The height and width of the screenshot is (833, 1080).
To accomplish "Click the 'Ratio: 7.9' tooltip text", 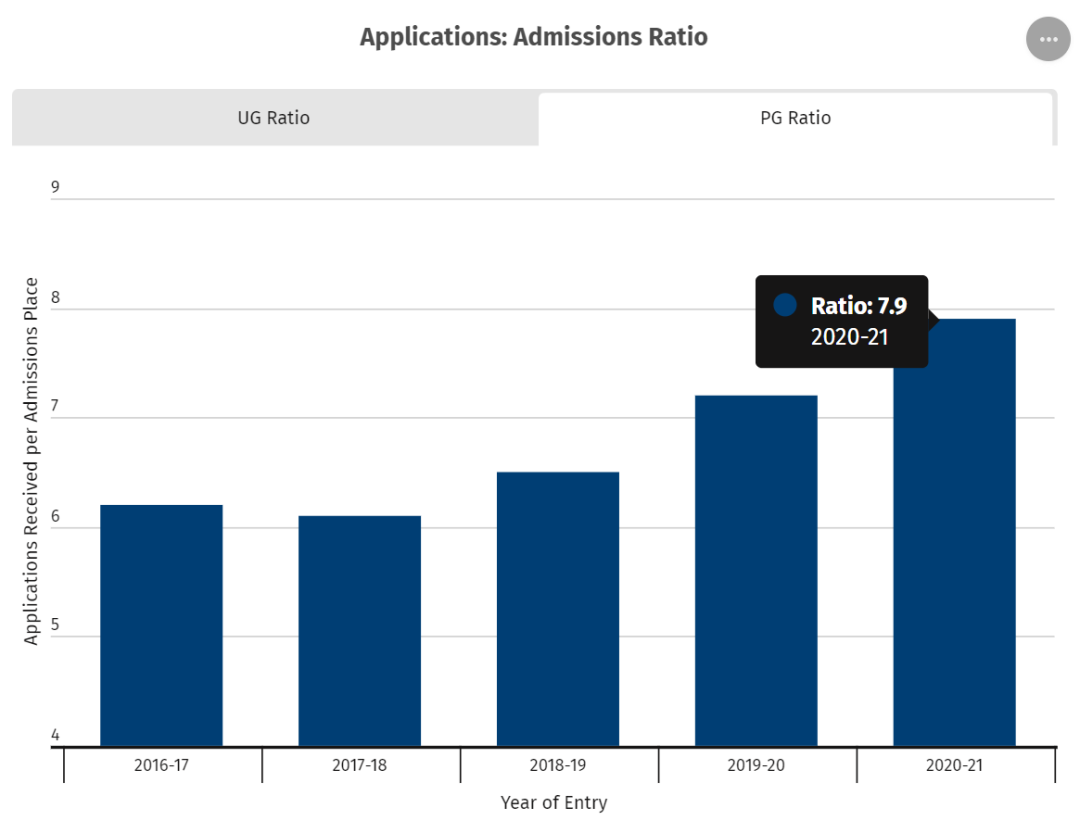I will 858,305.
